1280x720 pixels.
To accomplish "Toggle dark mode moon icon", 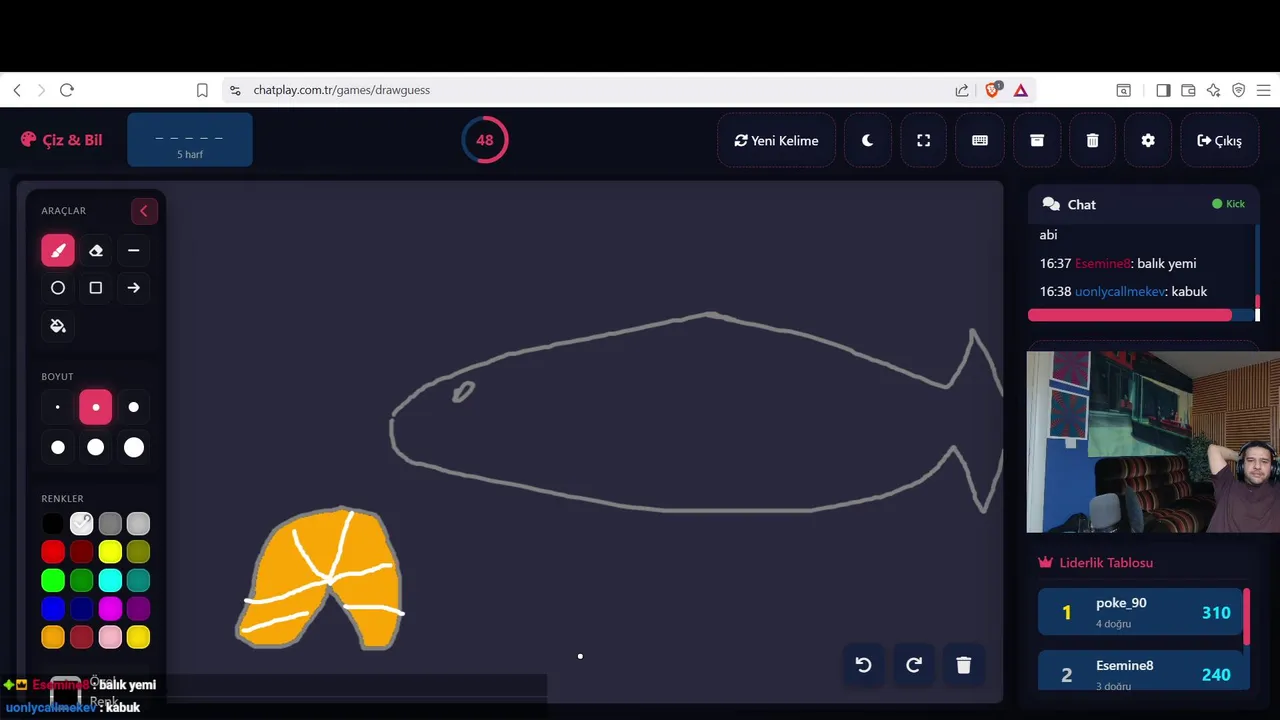I will [868, 141].
